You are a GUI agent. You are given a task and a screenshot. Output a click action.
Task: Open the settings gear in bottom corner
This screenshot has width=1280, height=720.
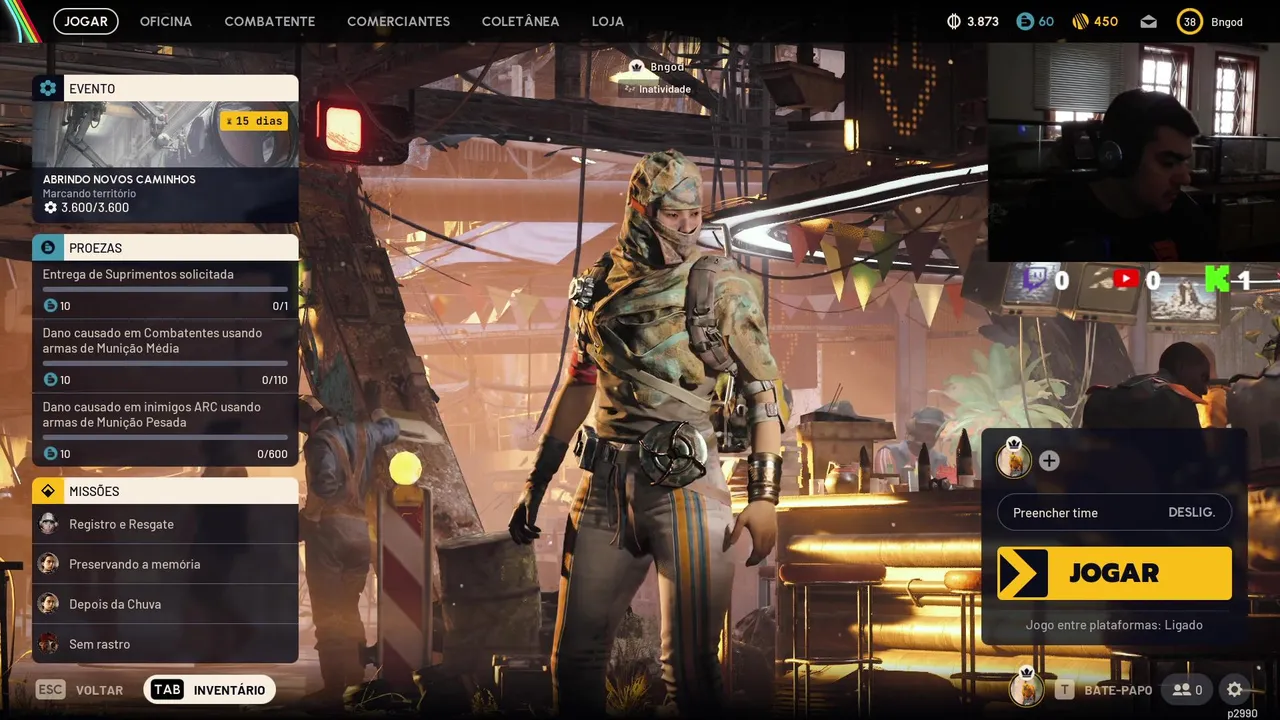[x=1235, y=690]
